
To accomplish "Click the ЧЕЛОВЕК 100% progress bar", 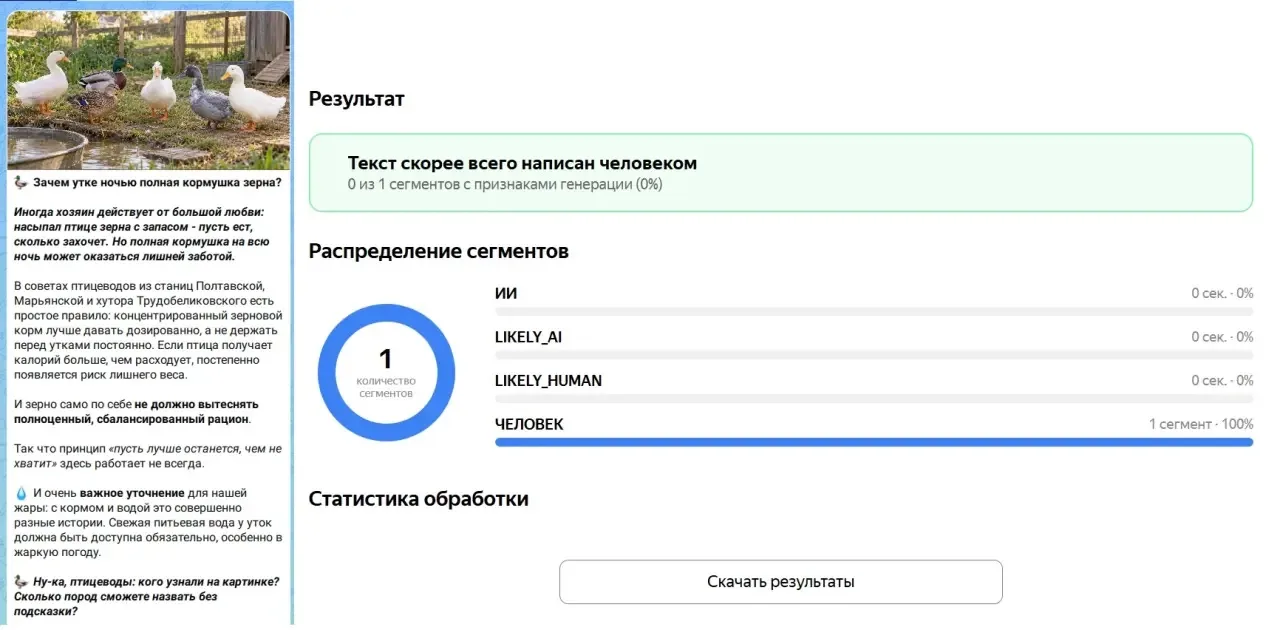I will (x=874, y=442).
